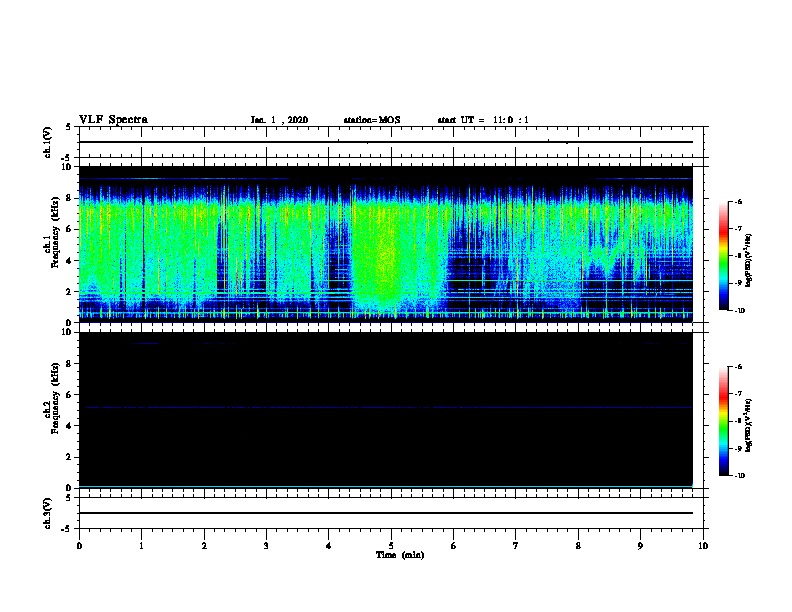Click time axis tick label "10"

point(703,546)
